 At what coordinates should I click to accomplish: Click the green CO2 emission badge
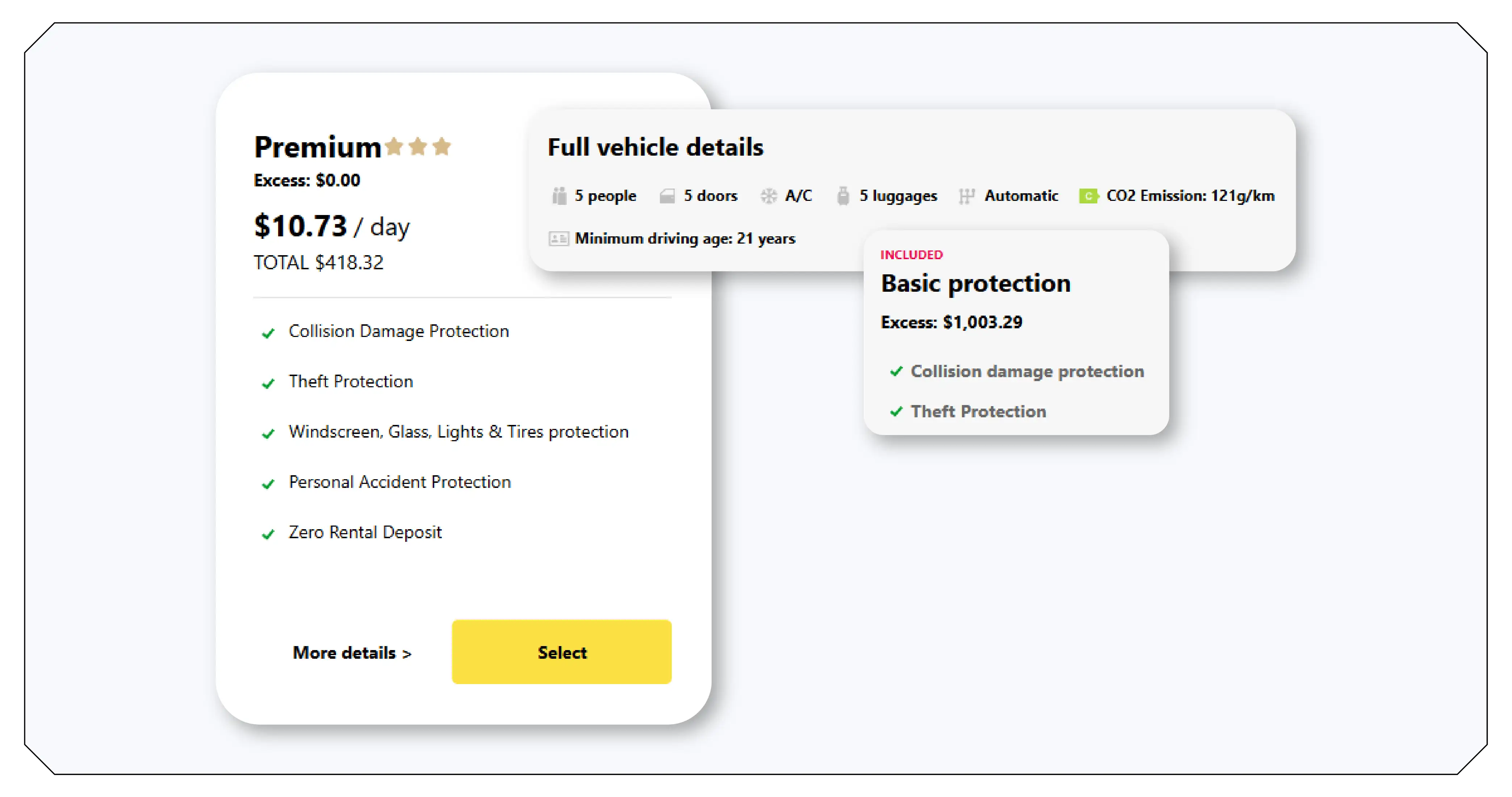tap(1088, 196)
